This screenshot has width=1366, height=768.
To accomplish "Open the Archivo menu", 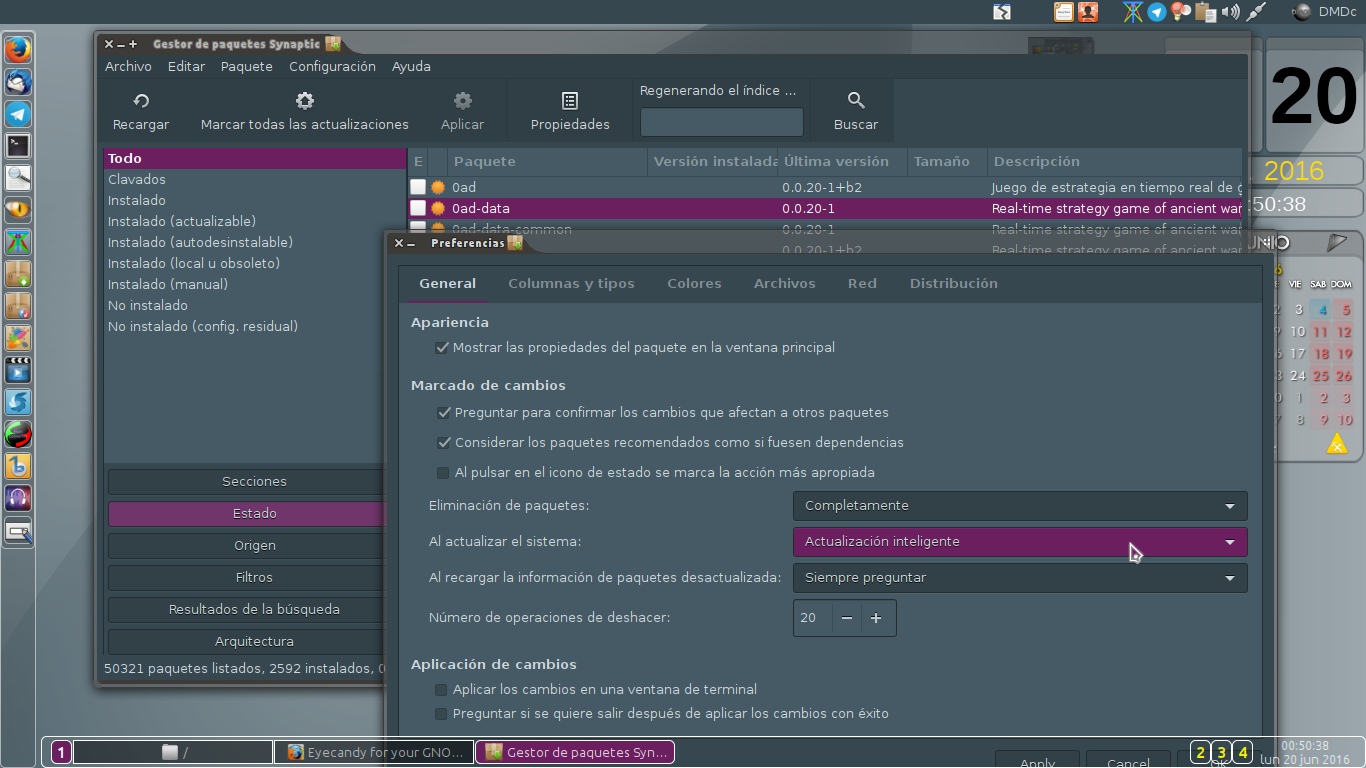I will [128, 67].
